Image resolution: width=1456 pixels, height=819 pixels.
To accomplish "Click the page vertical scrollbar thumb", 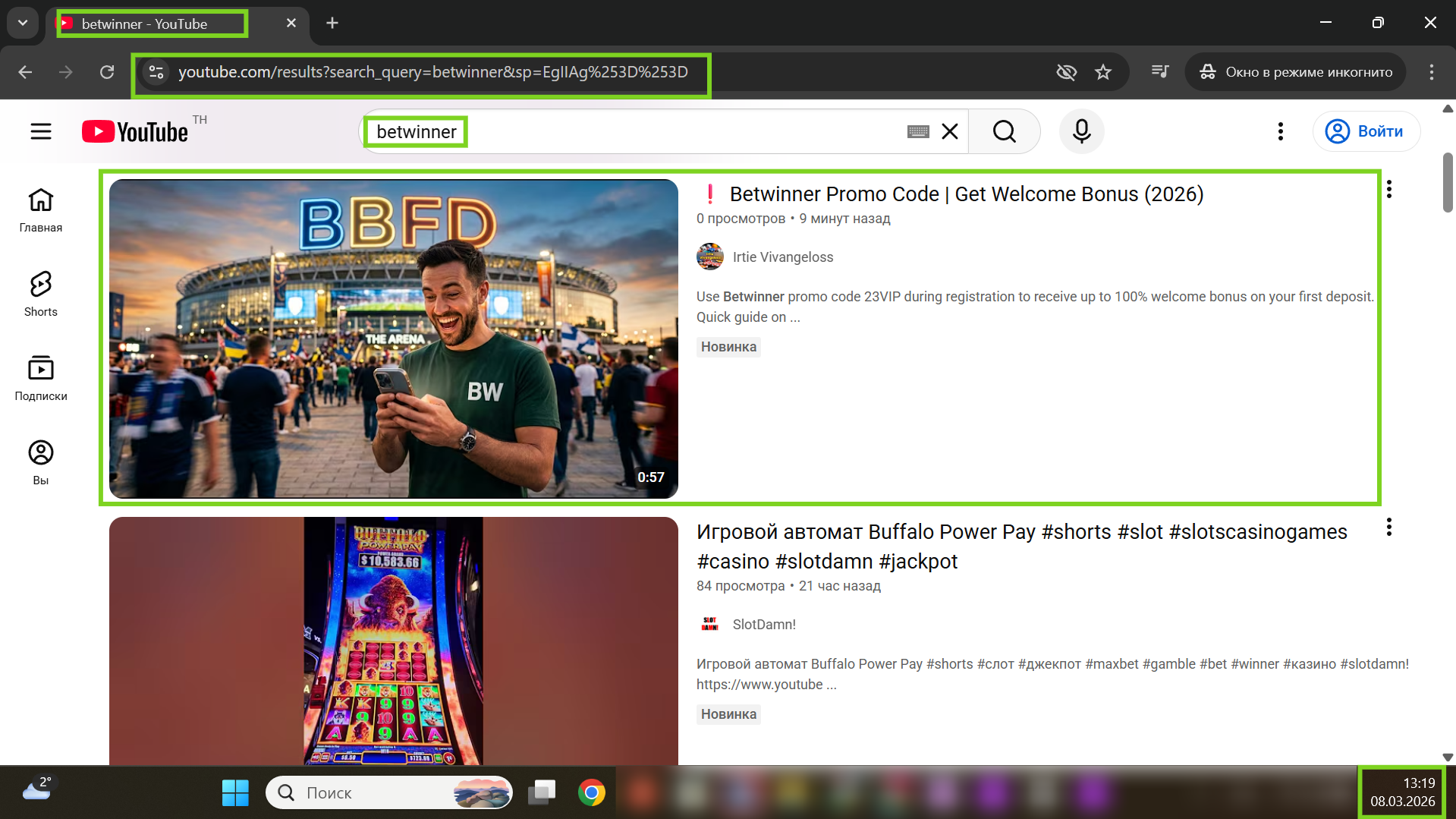I will coord(1447,182).
